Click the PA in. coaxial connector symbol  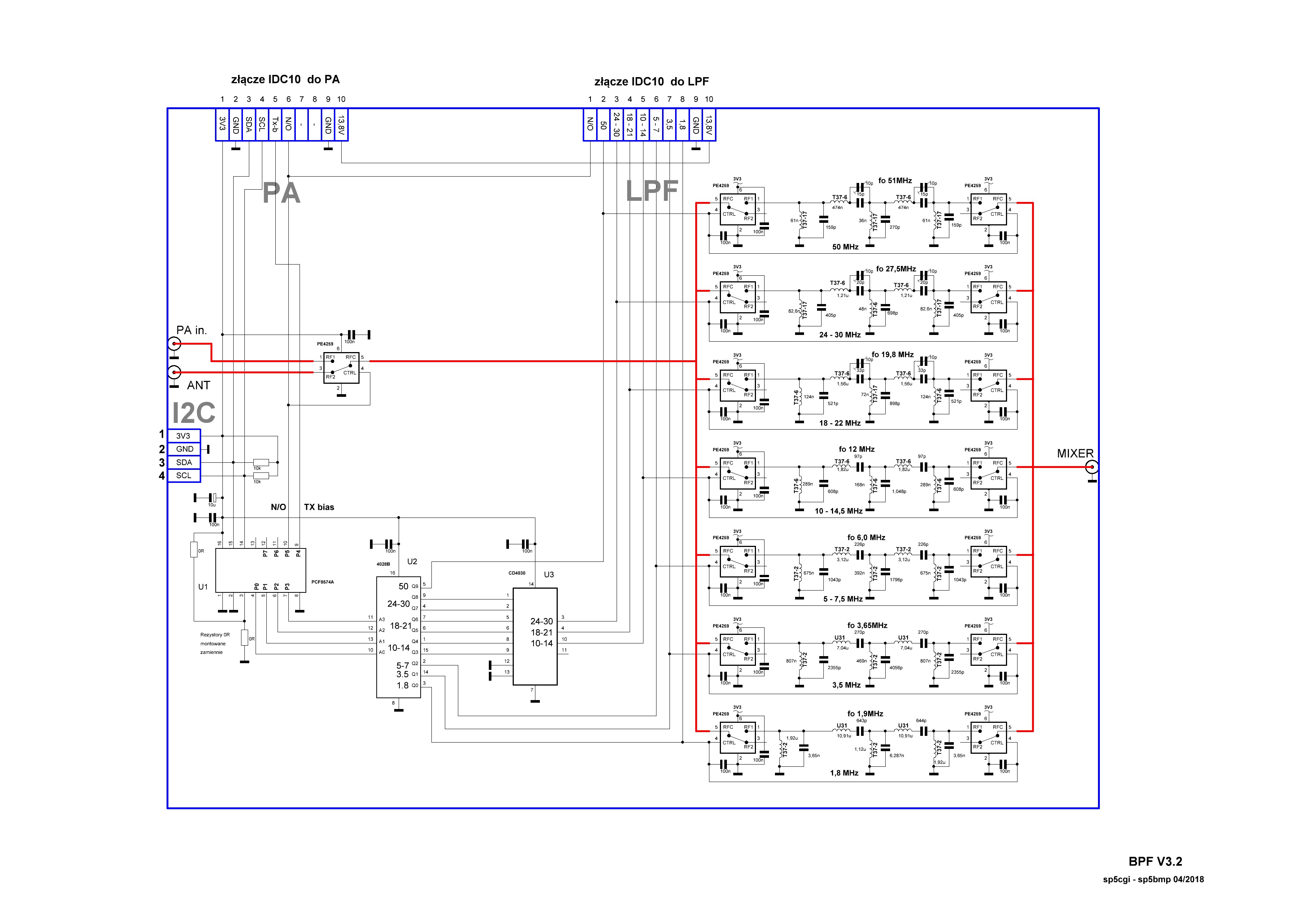(x=175, y=343)
